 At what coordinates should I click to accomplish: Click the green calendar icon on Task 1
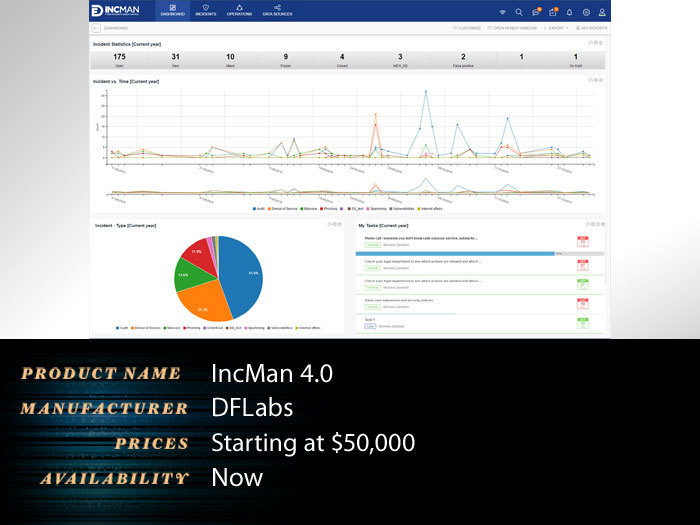tap(583, 323)
